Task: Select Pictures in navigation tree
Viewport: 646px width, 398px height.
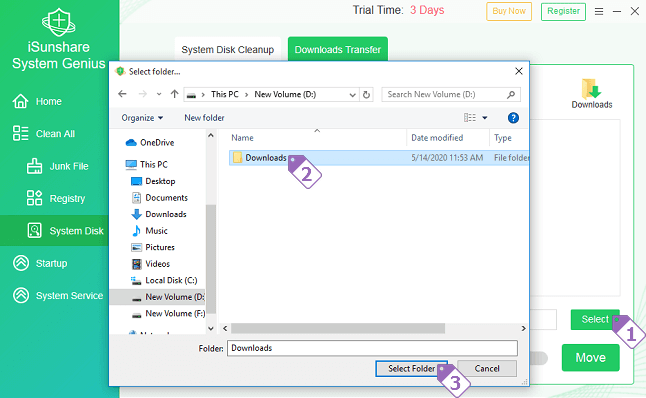Action: (160, 247)
